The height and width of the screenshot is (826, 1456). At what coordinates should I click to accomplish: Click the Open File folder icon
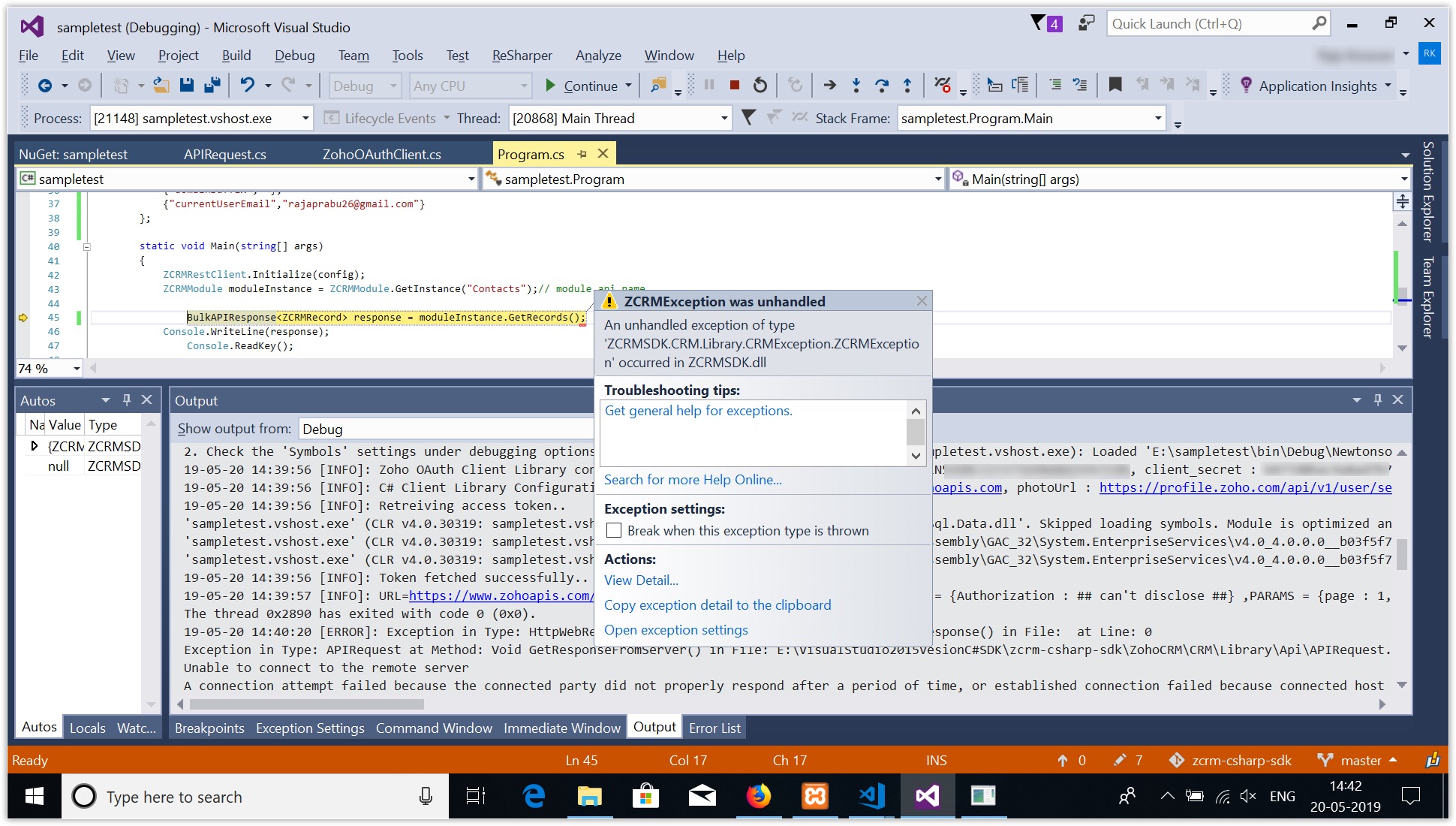pos(161,86)
